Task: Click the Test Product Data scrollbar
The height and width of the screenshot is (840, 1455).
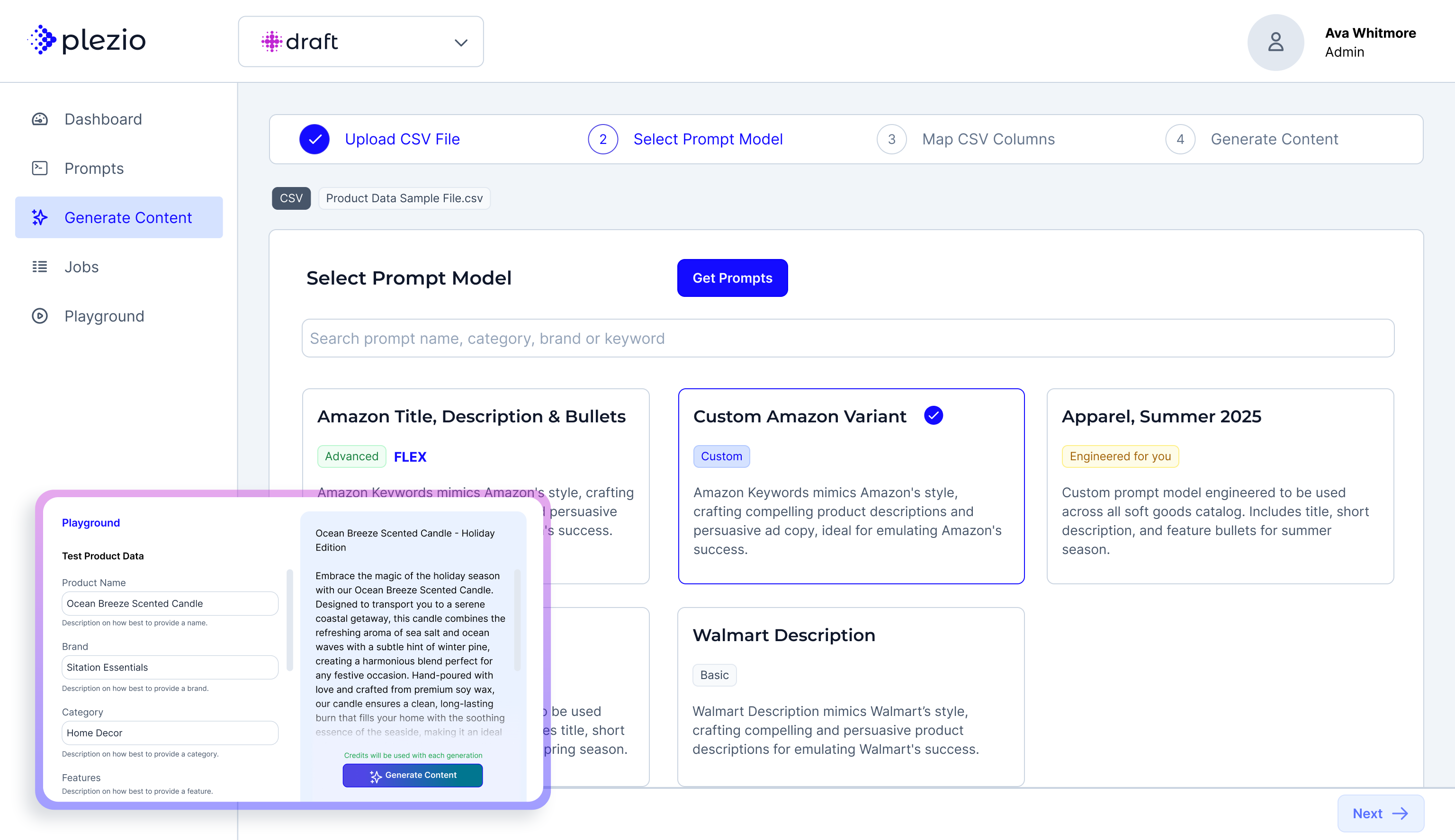Action: (289, 620)
